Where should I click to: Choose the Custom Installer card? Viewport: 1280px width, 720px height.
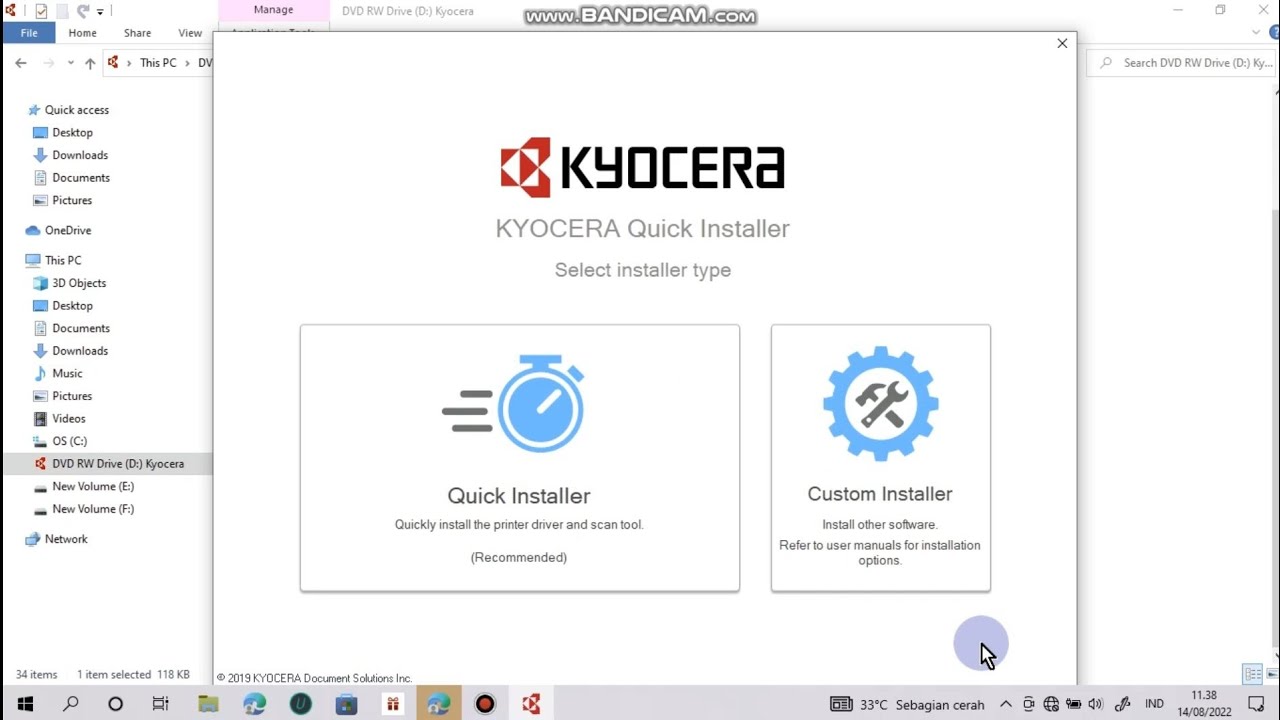pyautogui.click(x=881, y=458)
